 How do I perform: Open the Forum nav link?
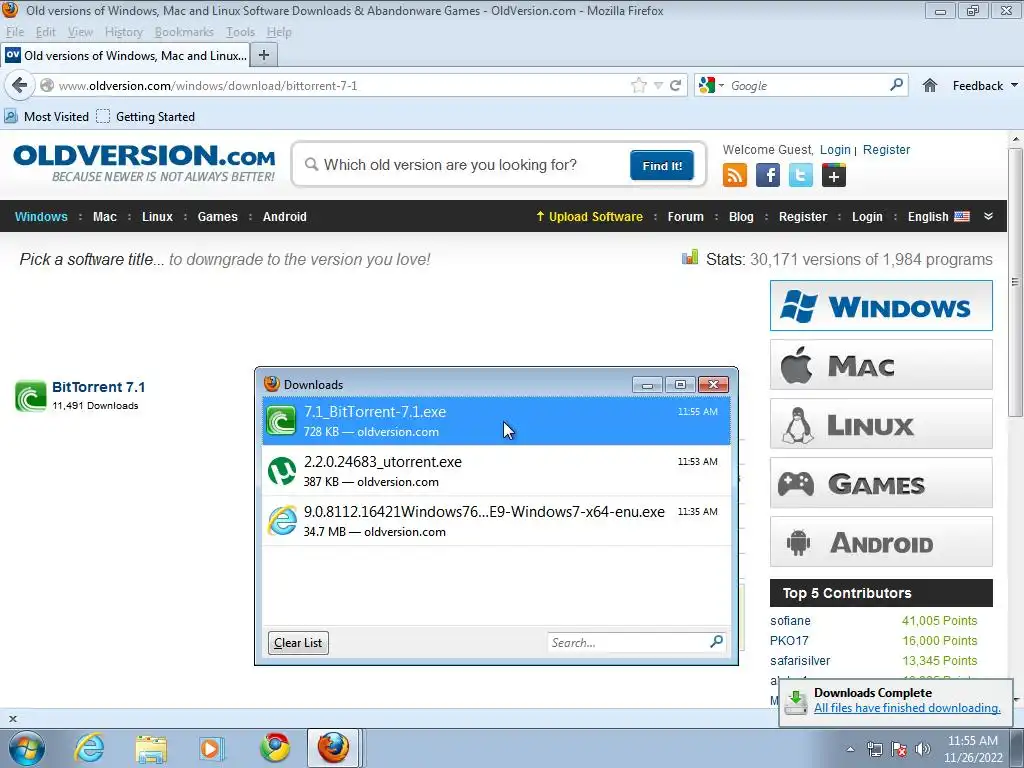(x=685, y=217)
